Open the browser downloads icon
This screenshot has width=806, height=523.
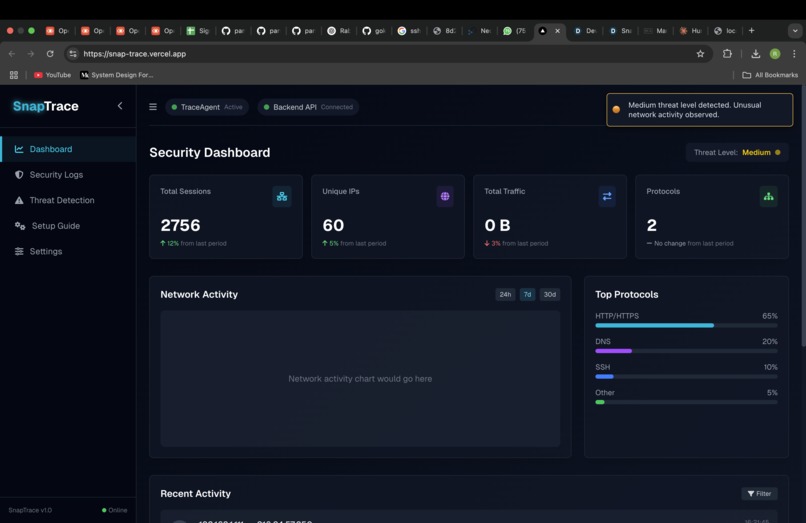pyautogui.click(x=755, y=53)
